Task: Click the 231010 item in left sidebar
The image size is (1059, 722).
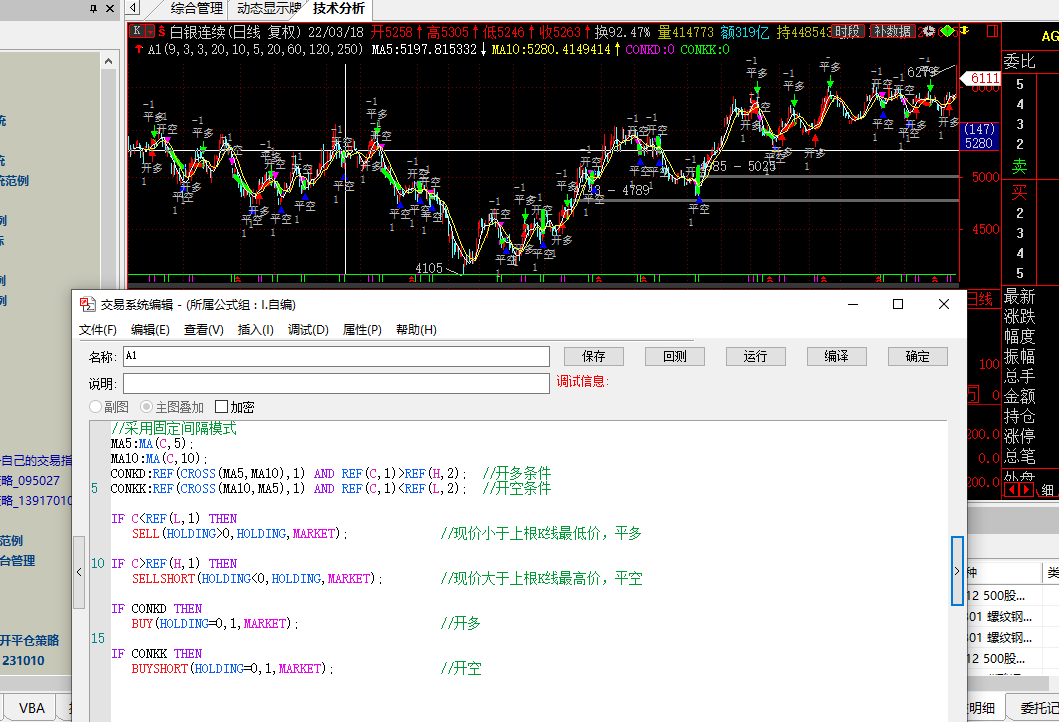Action: click(x=22, y=661)
